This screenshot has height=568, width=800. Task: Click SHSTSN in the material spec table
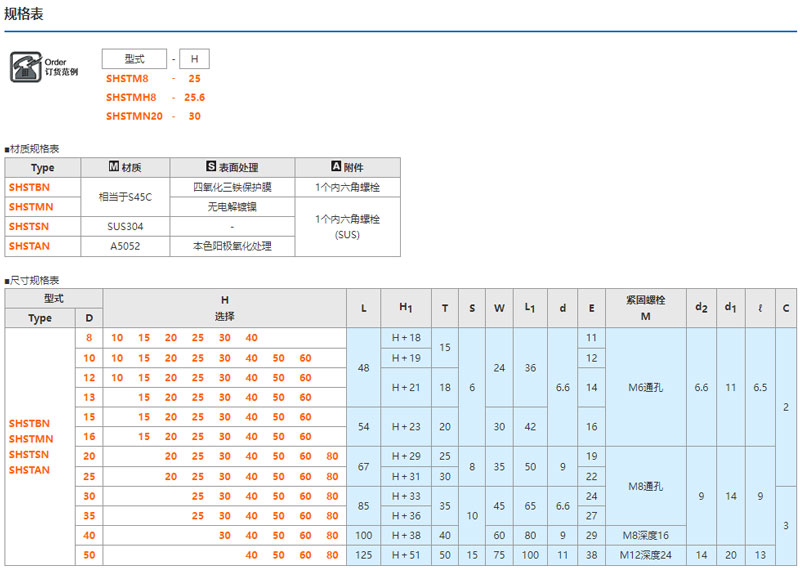29,226
